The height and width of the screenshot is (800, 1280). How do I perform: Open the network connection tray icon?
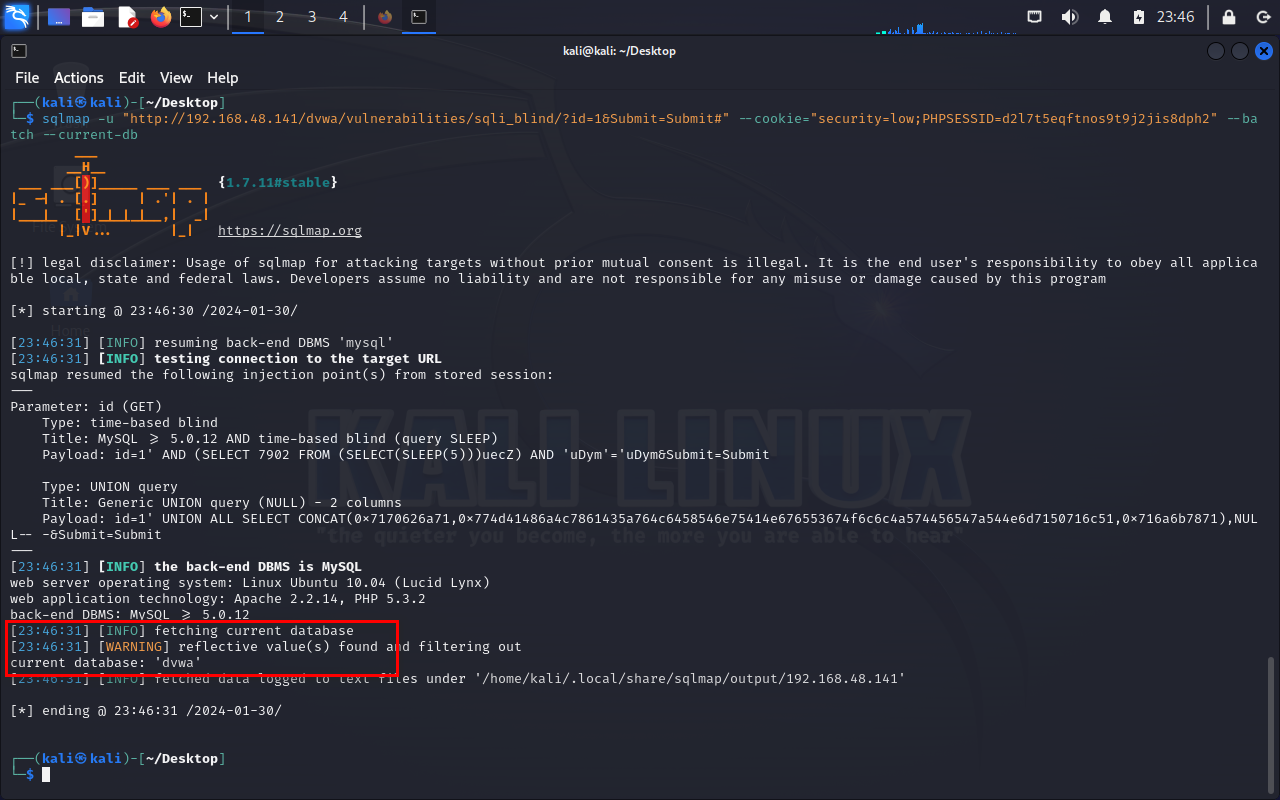tap(1035, 17)
